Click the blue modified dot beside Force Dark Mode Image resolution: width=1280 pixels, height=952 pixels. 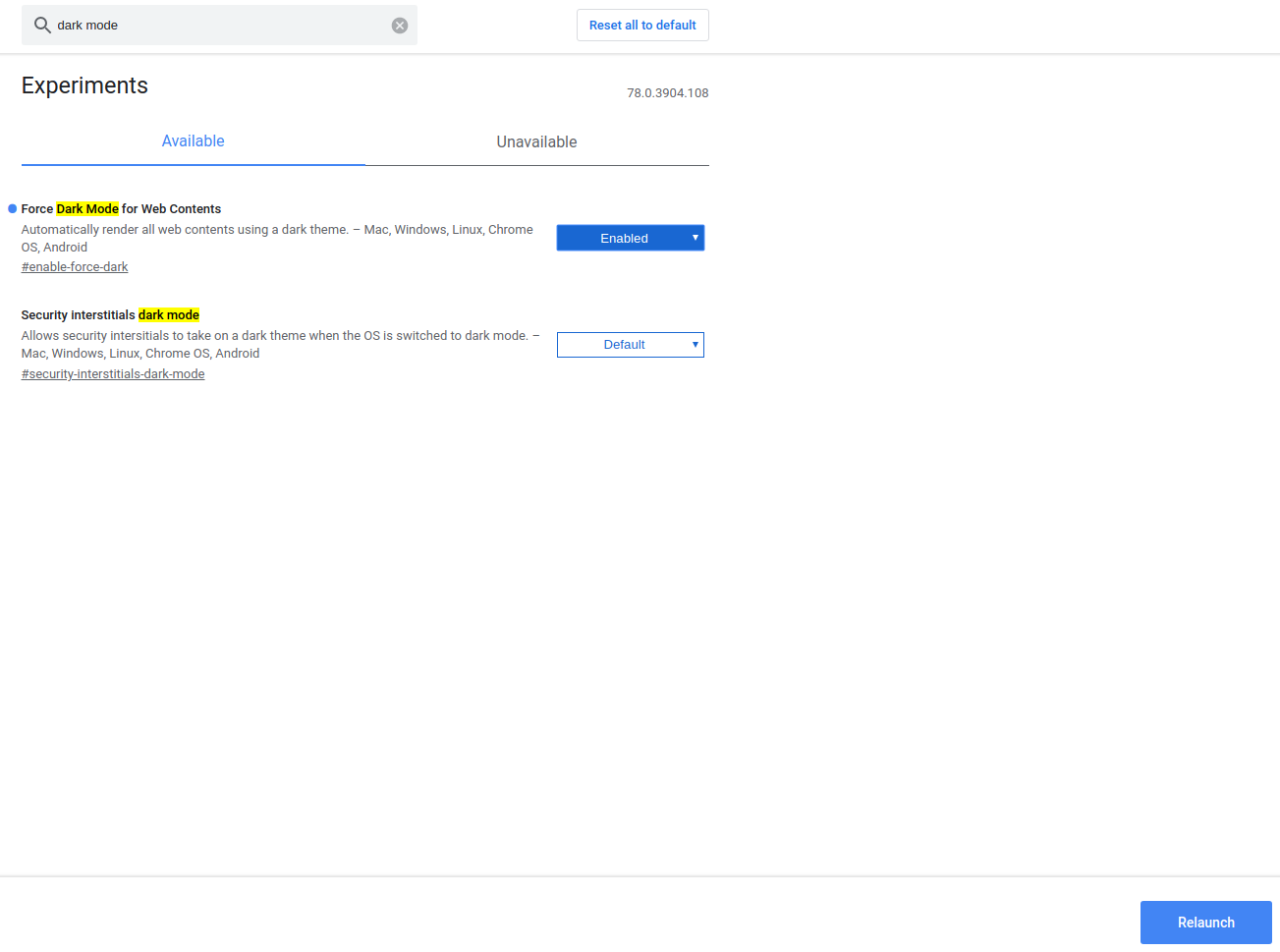click(x=13, y=208)
